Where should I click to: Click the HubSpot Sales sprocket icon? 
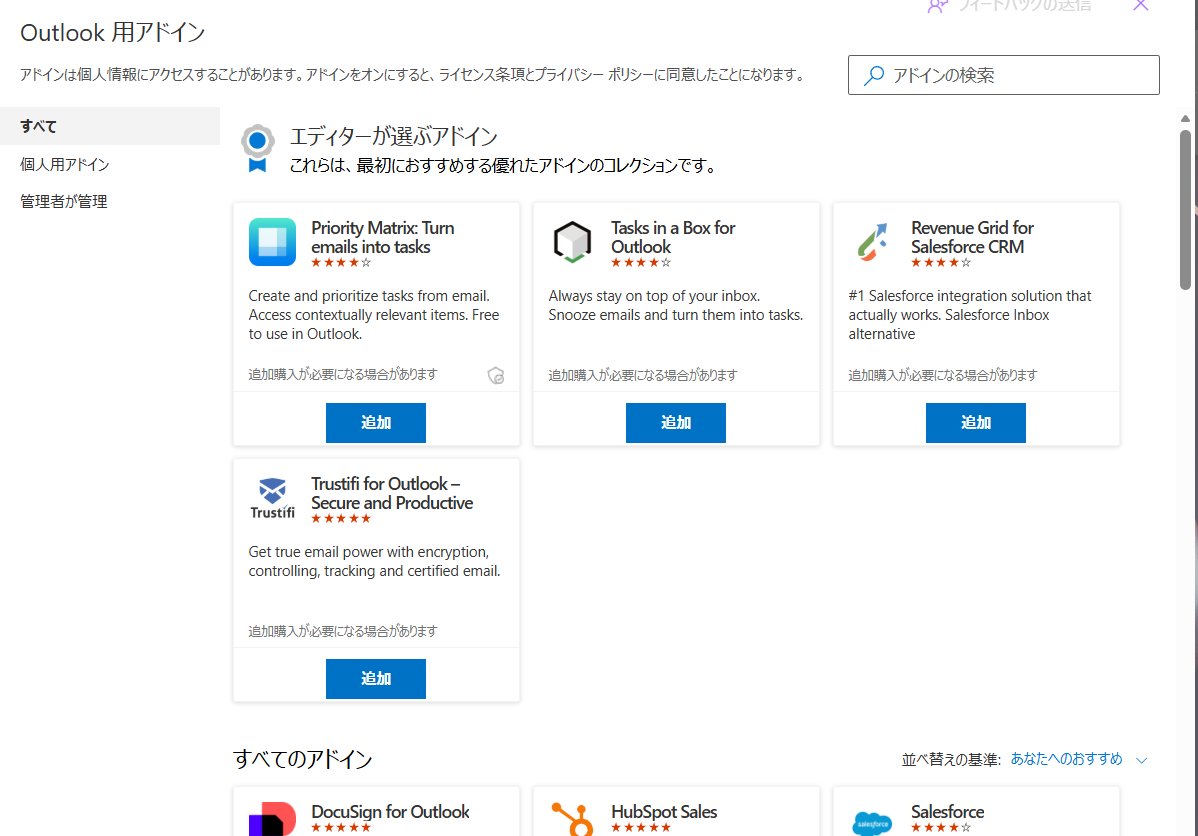[572, 819]
